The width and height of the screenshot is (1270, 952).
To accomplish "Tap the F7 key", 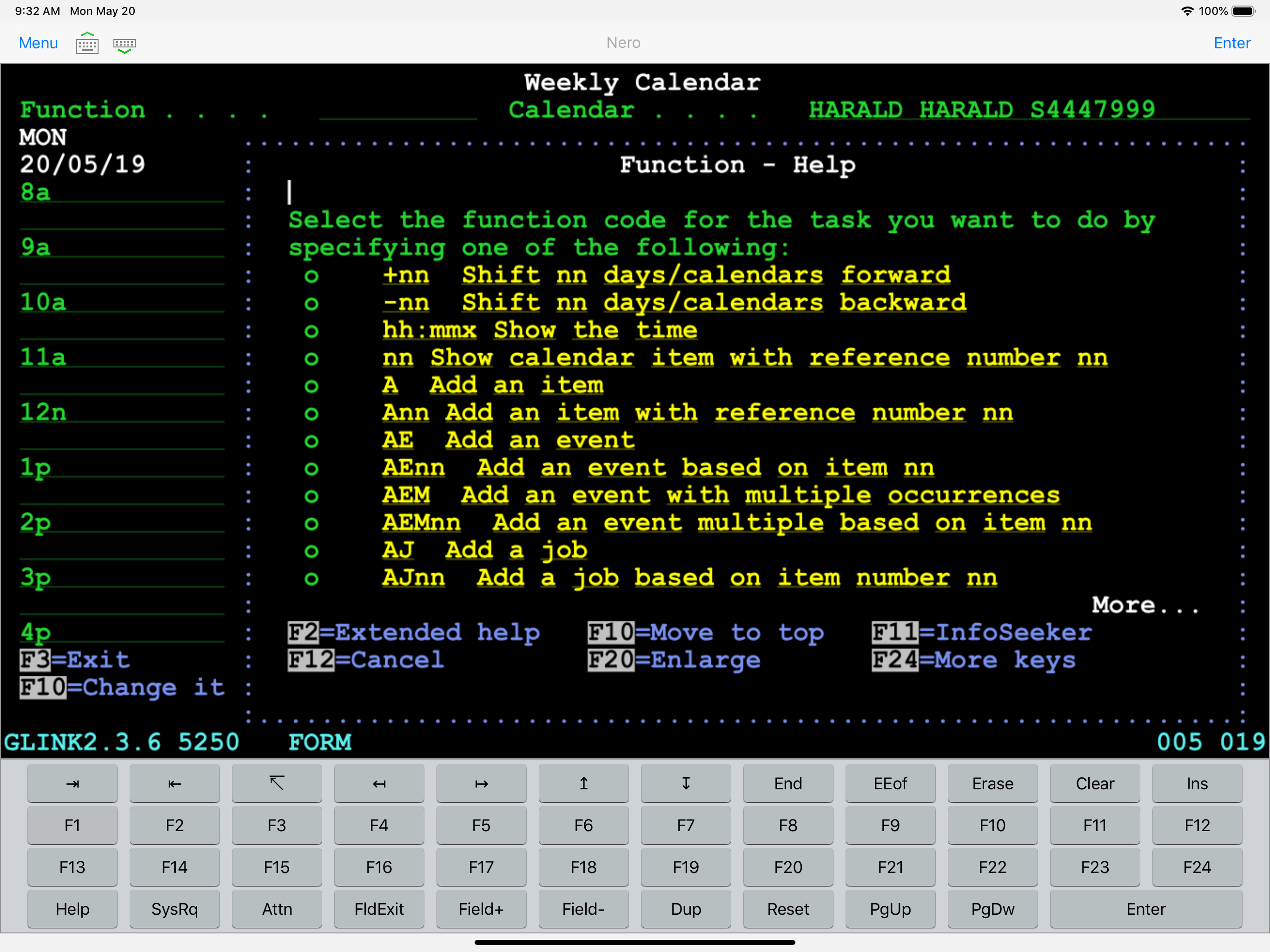I will (686, 825).
